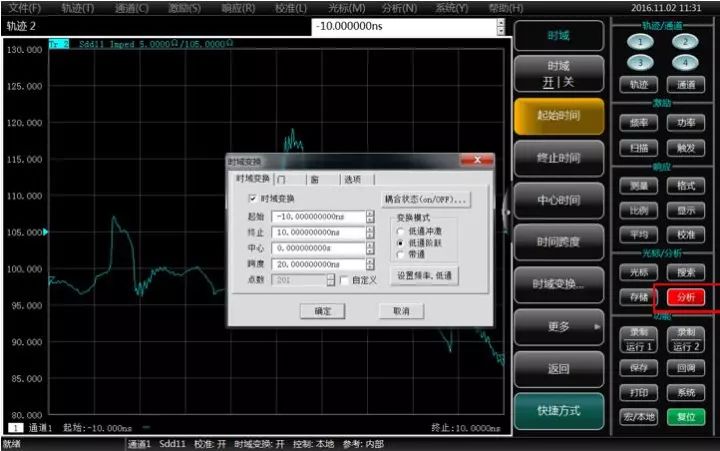Open the 光标 marker hardkey on the right panel

pos(639,272)
